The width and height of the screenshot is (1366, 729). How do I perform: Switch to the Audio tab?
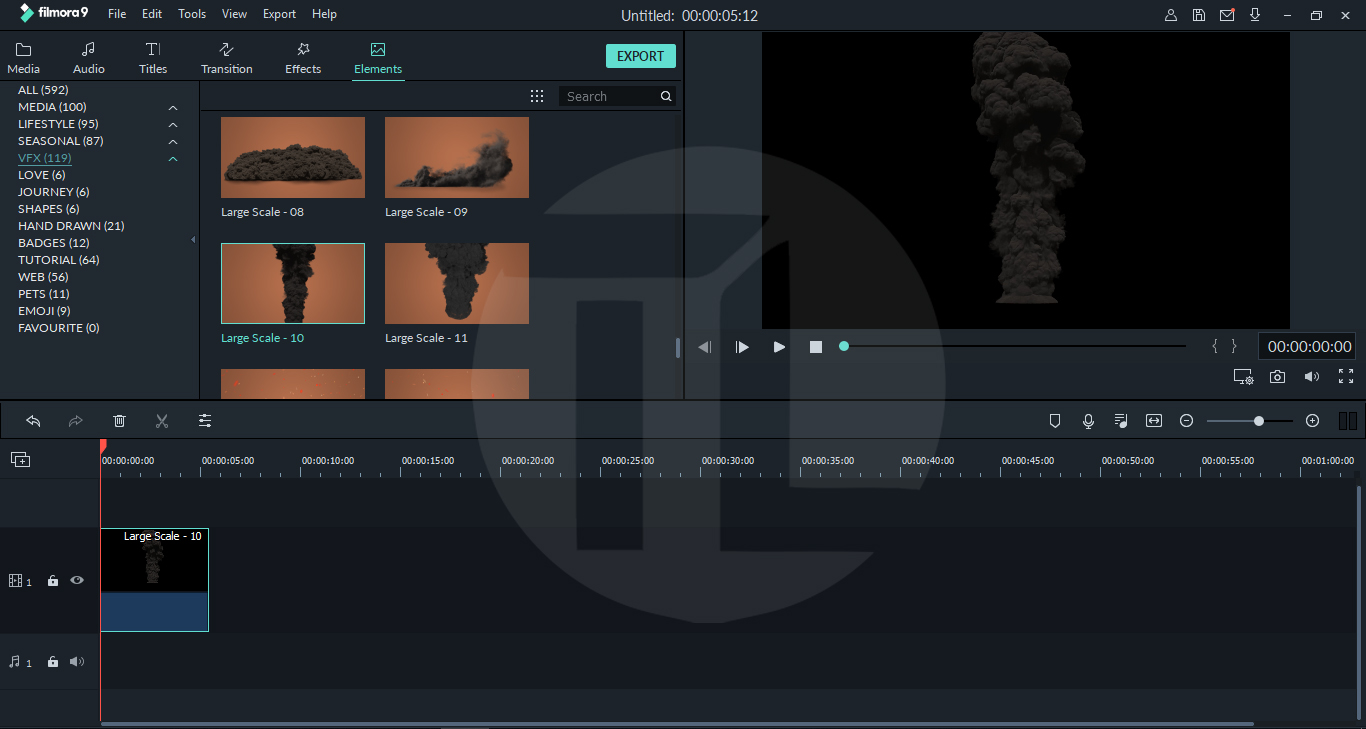89,58
